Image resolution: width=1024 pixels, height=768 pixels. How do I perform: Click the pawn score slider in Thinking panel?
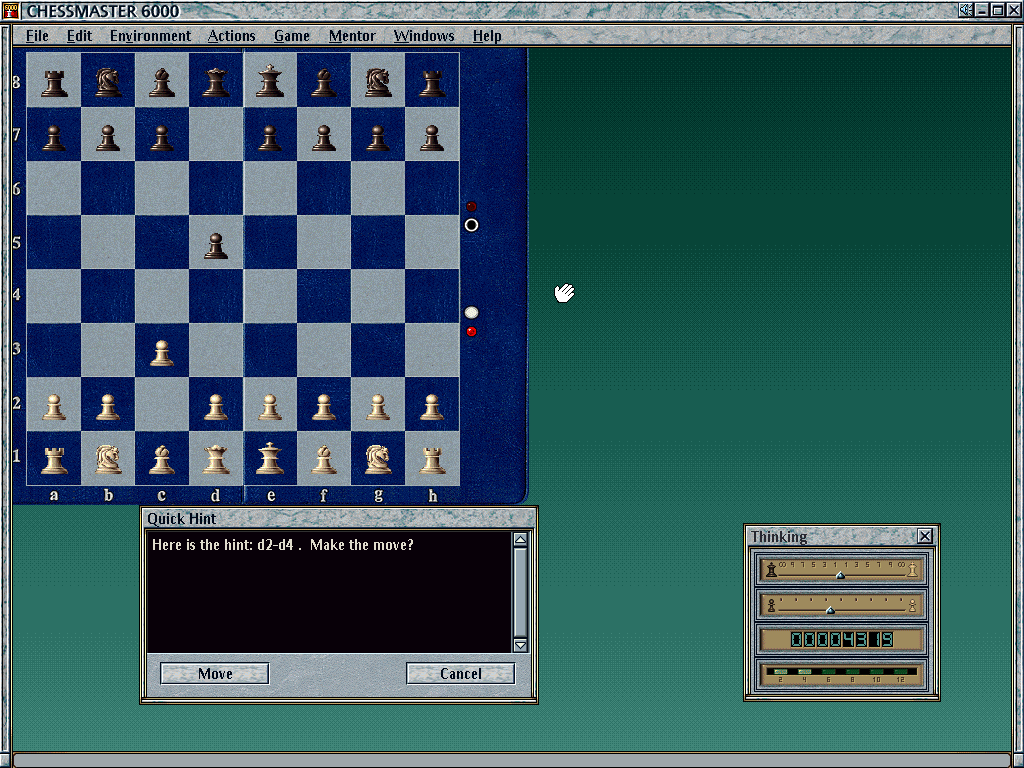841,605
